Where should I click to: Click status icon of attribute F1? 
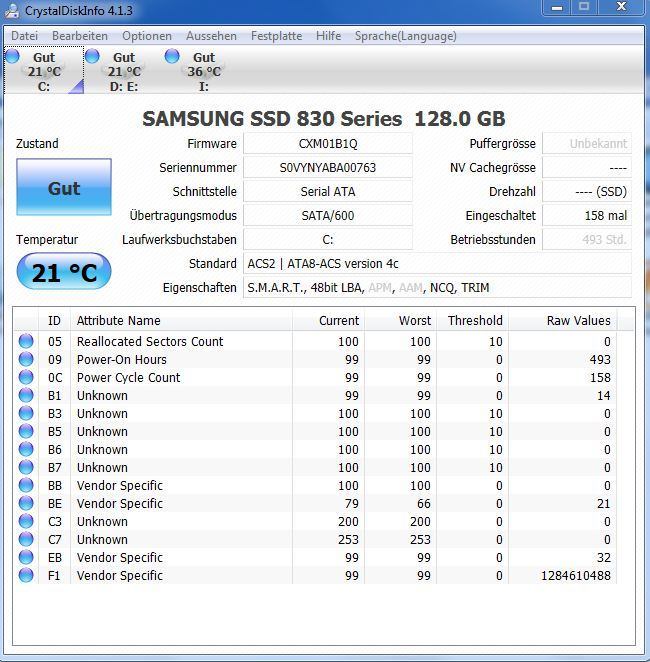26,575
